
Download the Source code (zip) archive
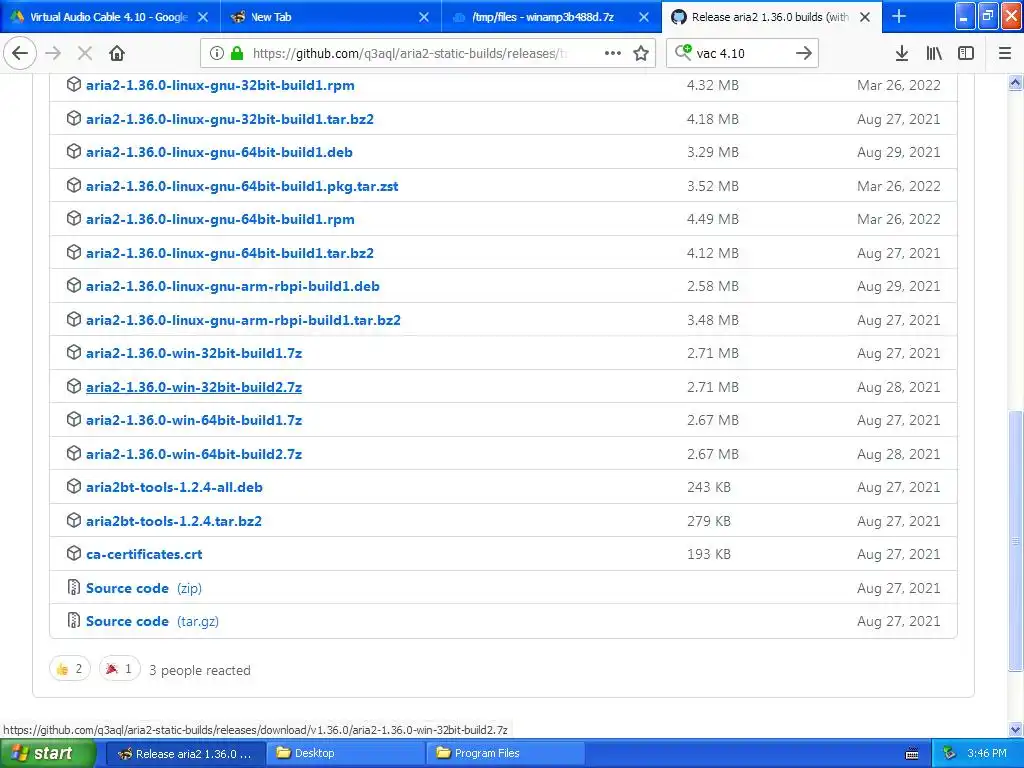tap(144, 588)
